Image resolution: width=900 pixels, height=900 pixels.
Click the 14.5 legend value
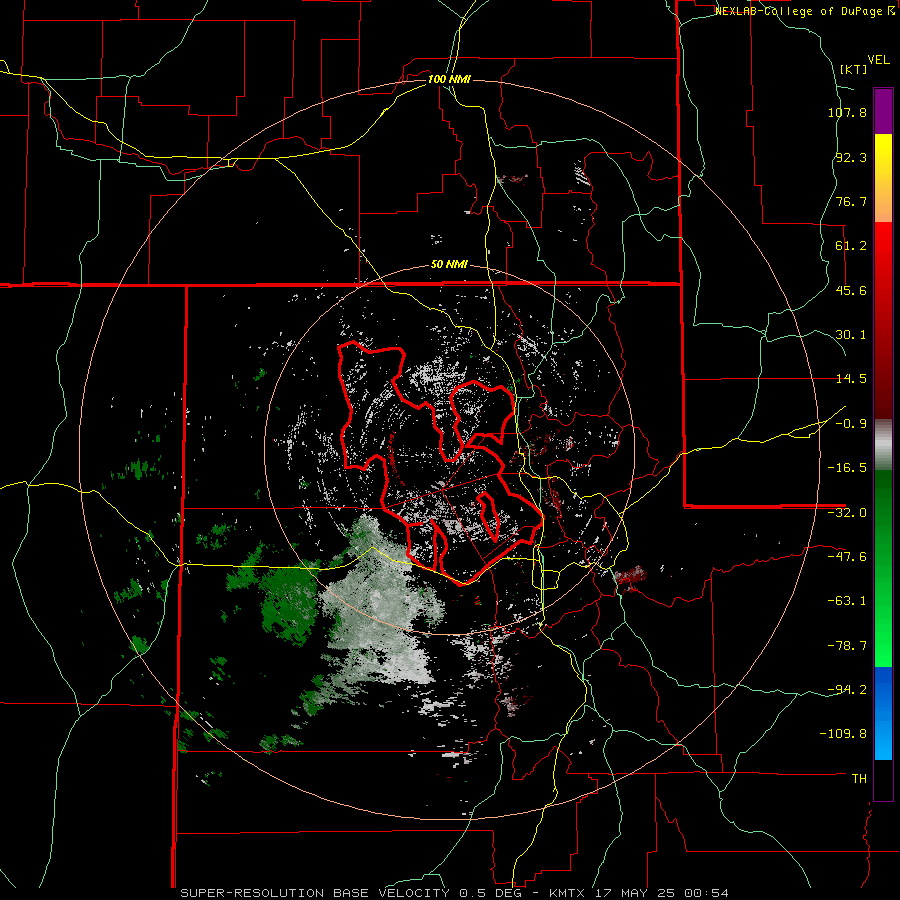(851, 379)
